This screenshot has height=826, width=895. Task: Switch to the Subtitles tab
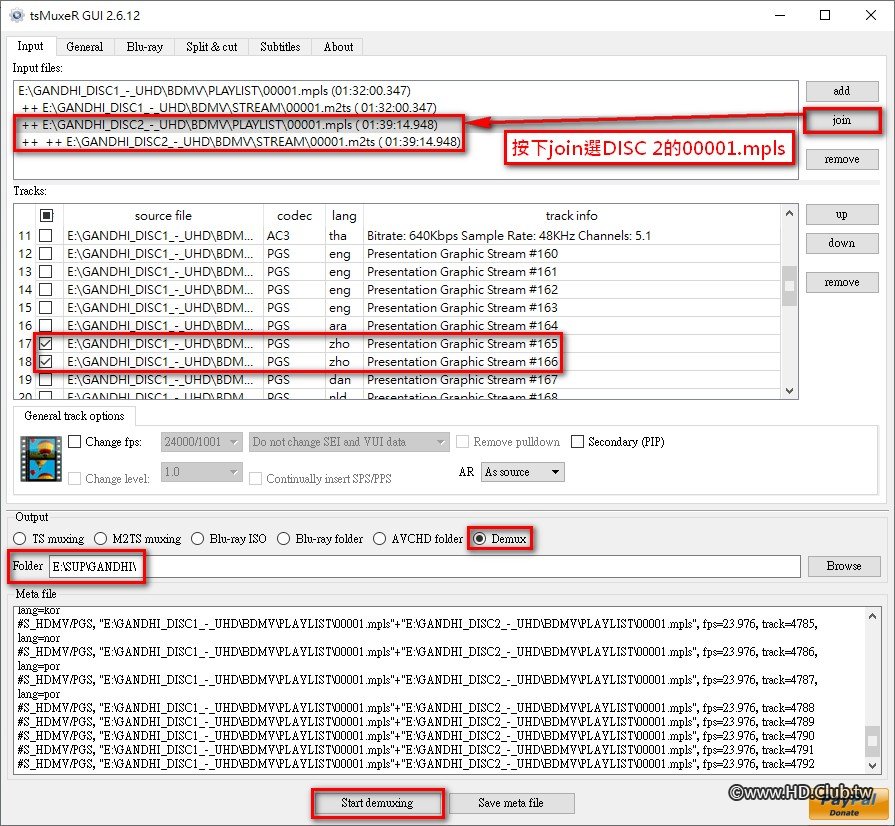pos(280,47)
